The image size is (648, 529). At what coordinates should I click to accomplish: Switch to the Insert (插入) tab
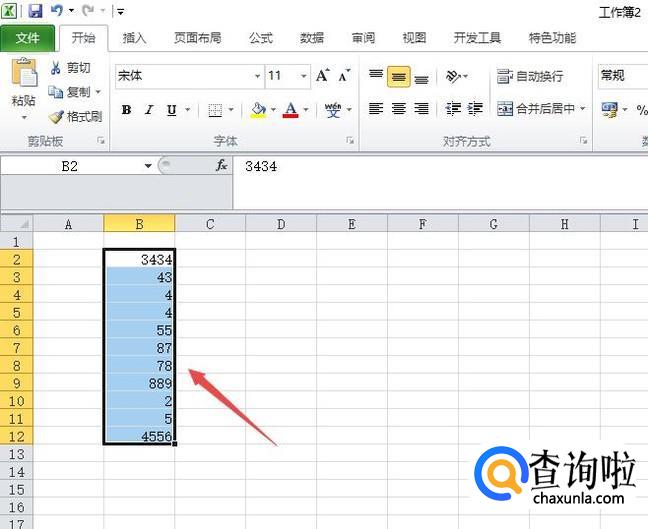[134, 38]
